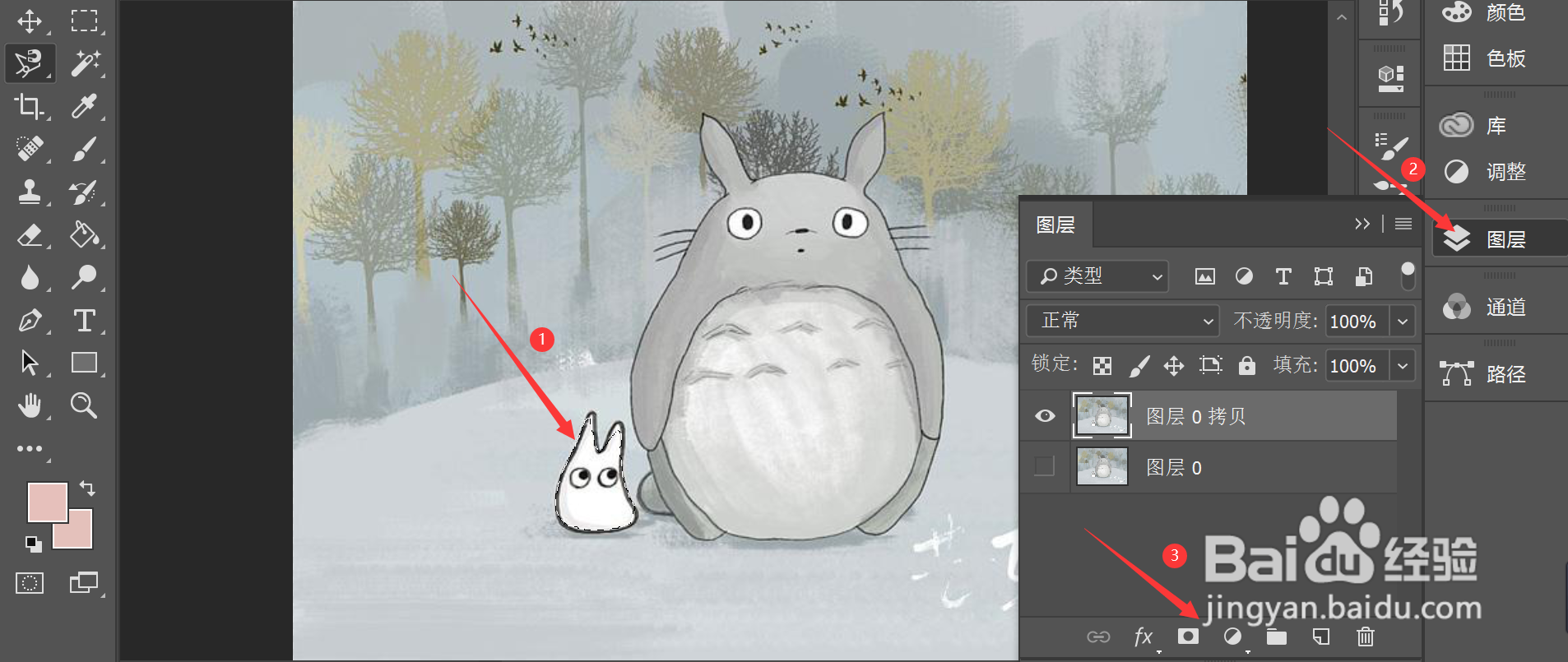This screenshot has height=662, width=1568.
Task: Click the 填充 value field
Action: click(x=1357, y=365)
